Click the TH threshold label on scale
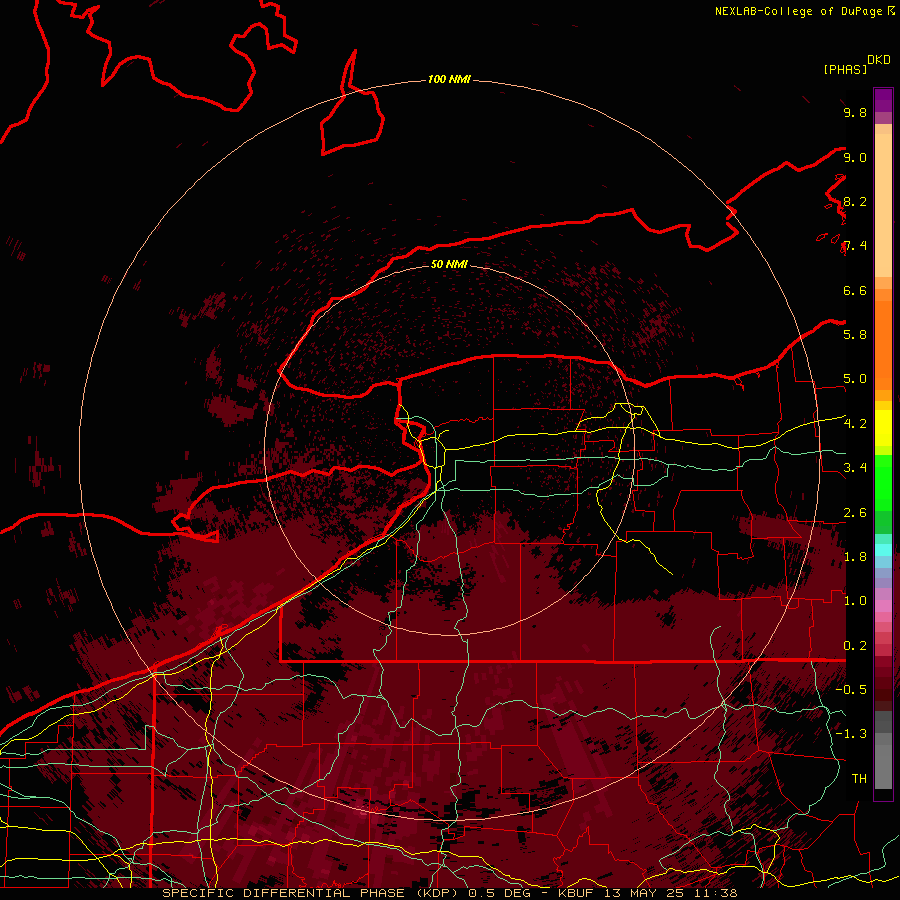 point(859,779)
